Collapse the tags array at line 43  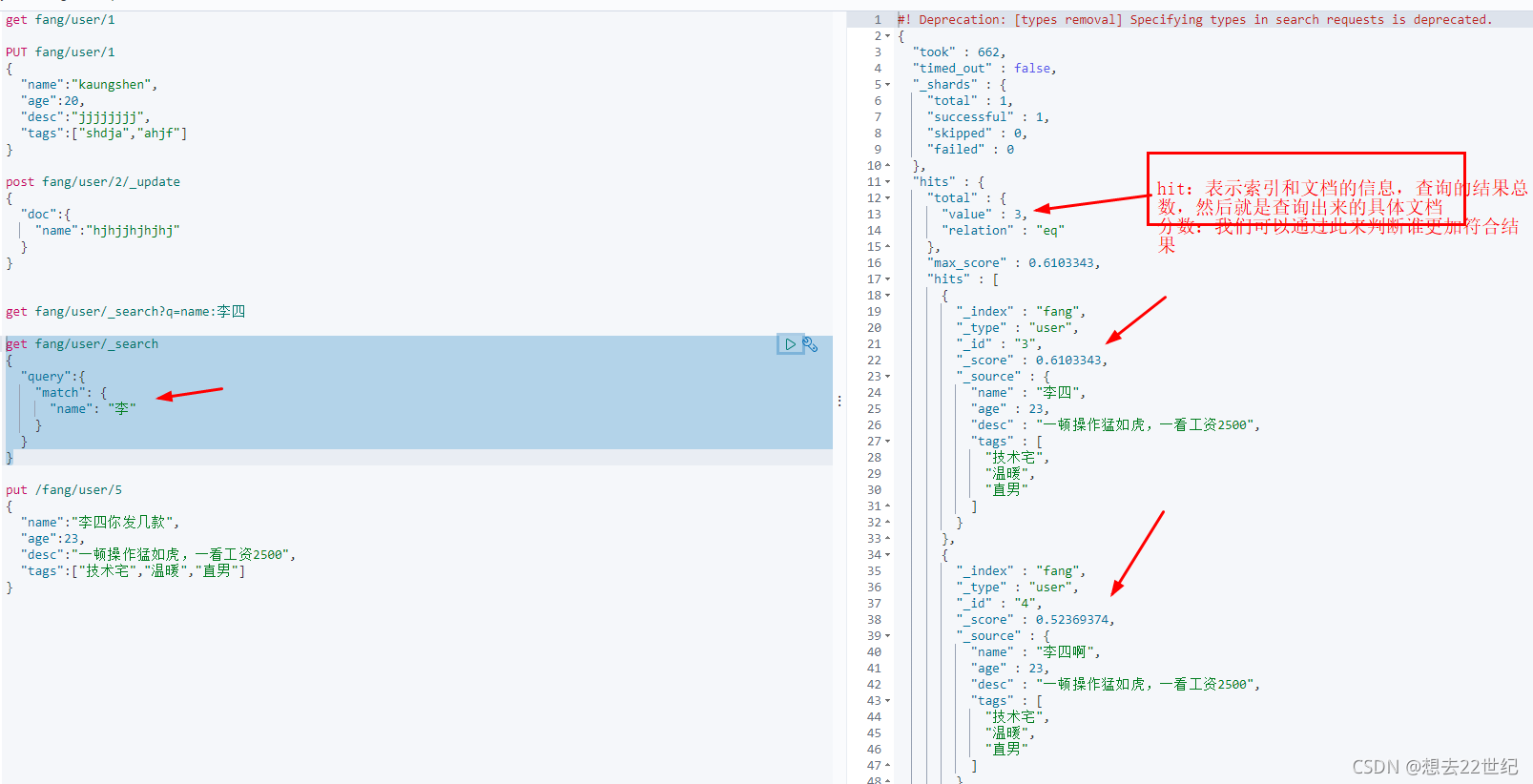pyautogui.click(x=888, y=701)
